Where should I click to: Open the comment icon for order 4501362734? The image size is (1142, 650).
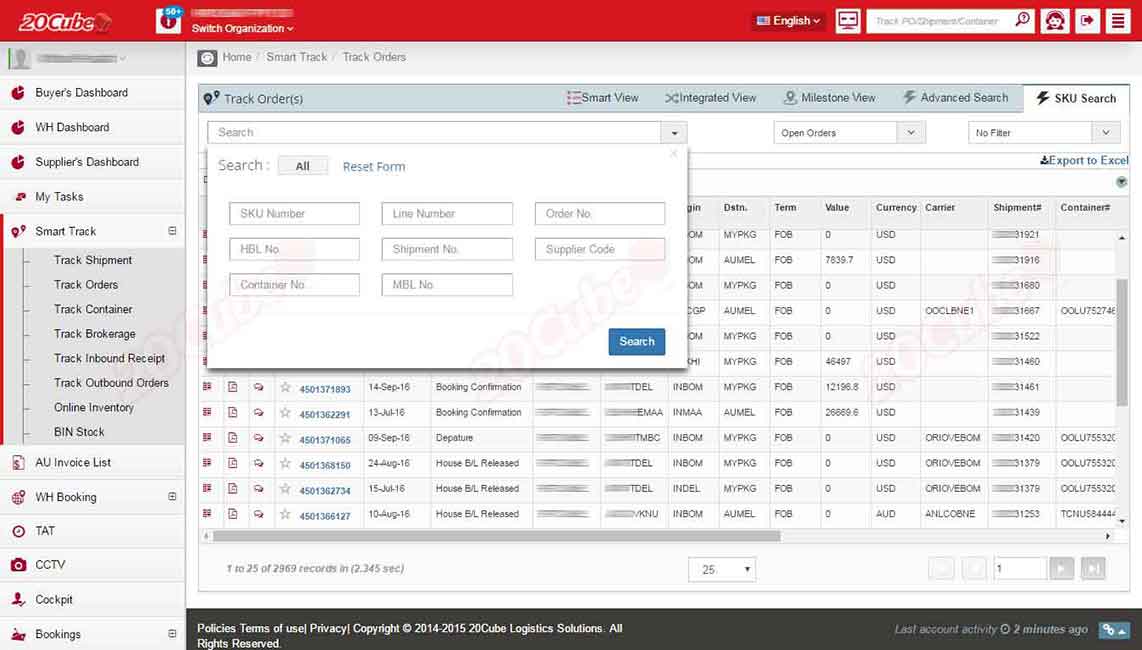pos(259,488)
